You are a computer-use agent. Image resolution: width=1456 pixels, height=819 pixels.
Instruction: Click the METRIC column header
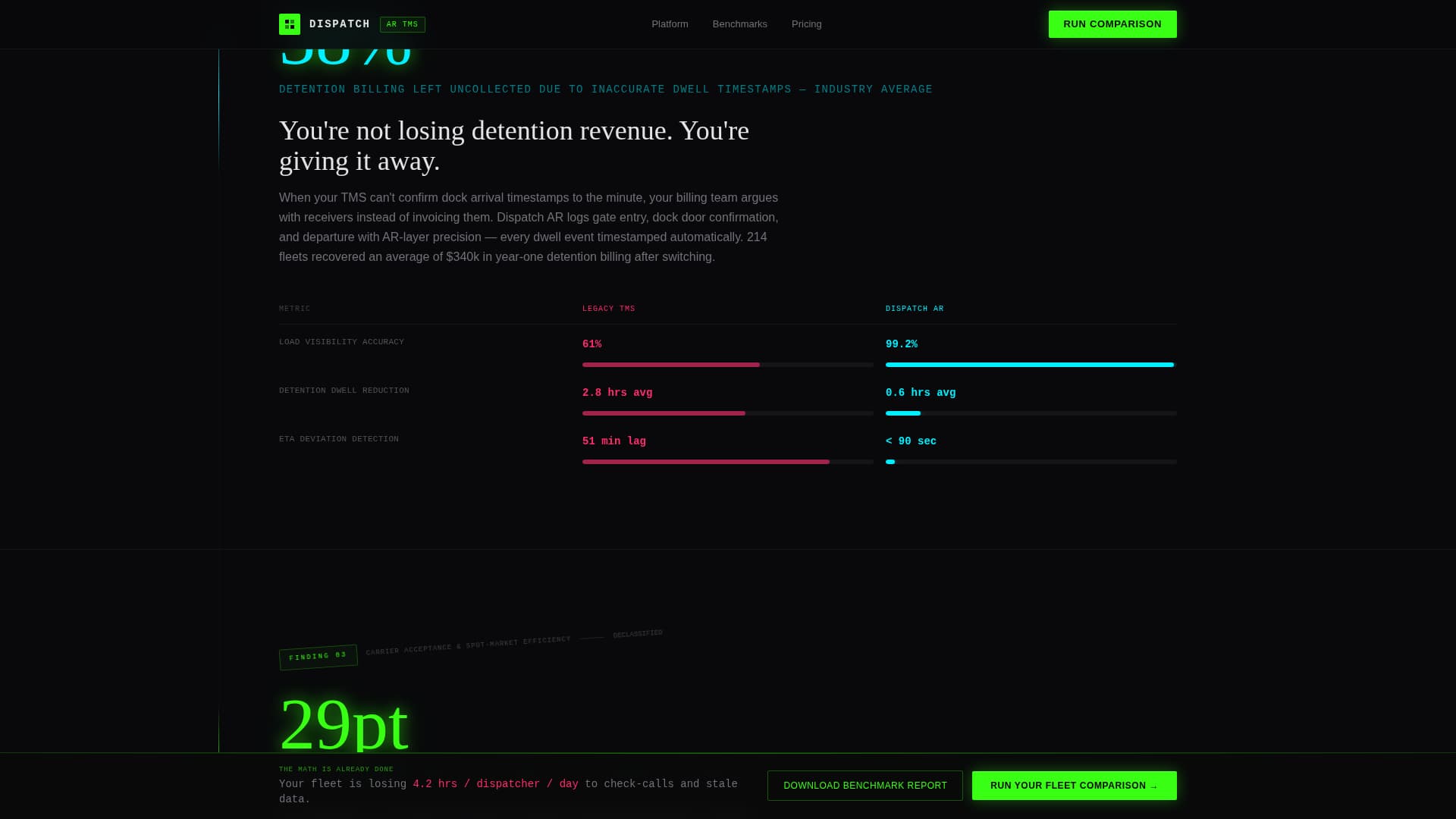[x=295, y=309]
